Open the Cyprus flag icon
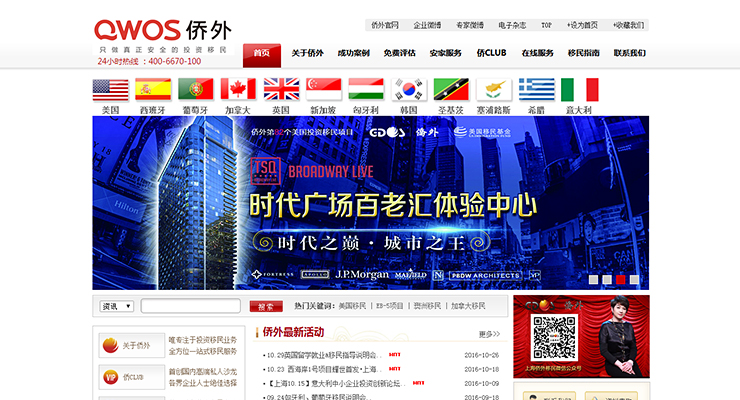Screen dimensions: 740x400 click(494, 90)
